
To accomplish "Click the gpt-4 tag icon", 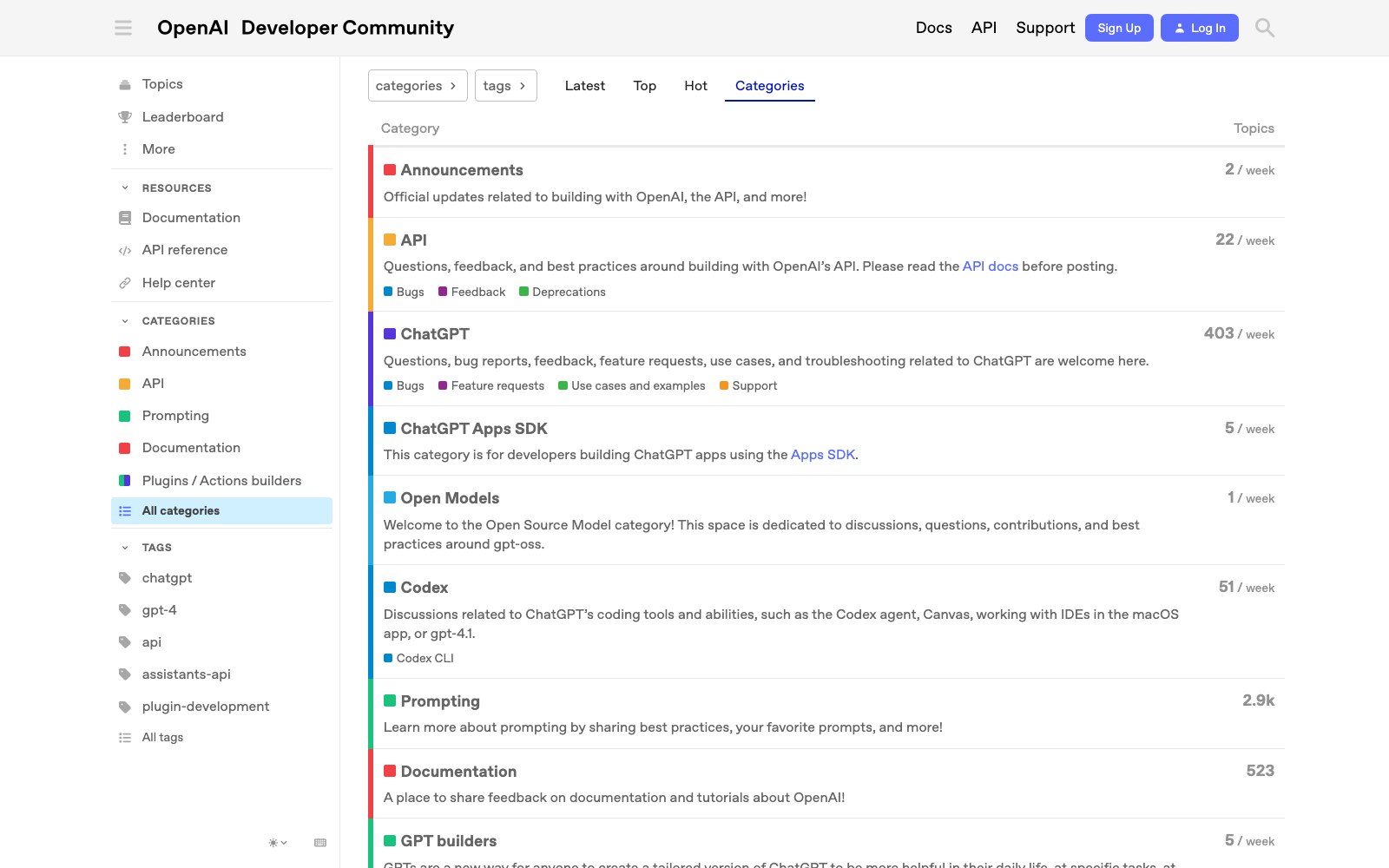I will click(125, 610).
